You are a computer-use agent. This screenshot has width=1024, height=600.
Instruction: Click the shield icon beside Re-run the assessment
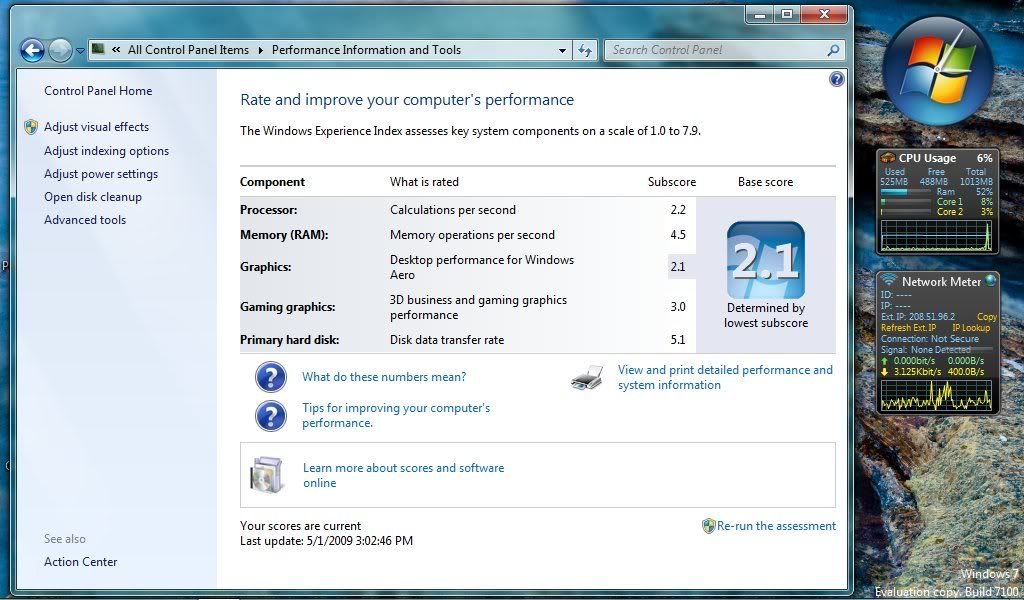(709, 526)
